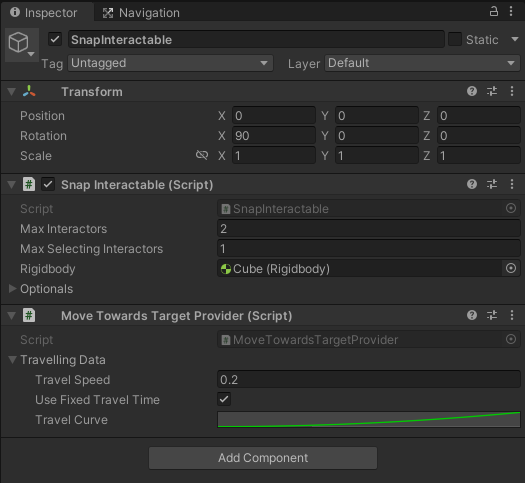
Task: Open Move Towards Target Provider help reference
Action: point(472,315)
